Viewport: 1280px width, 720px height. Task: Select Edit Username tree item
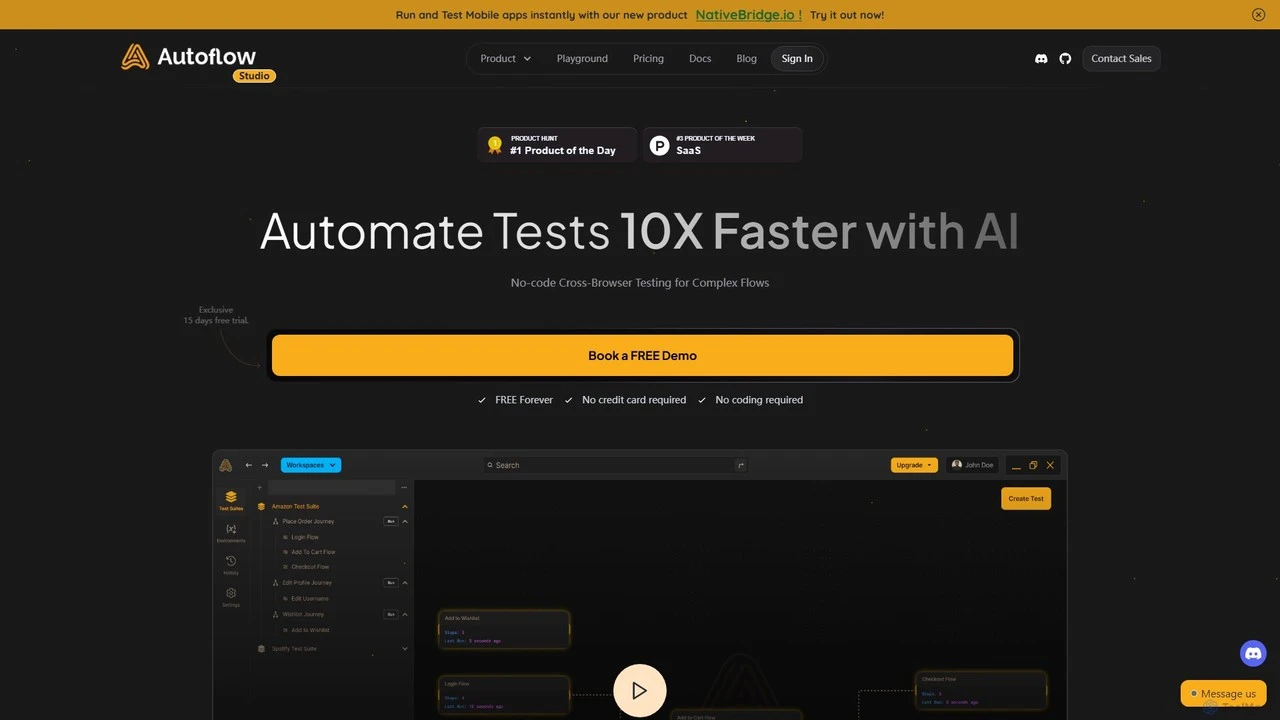coord(309,599)
